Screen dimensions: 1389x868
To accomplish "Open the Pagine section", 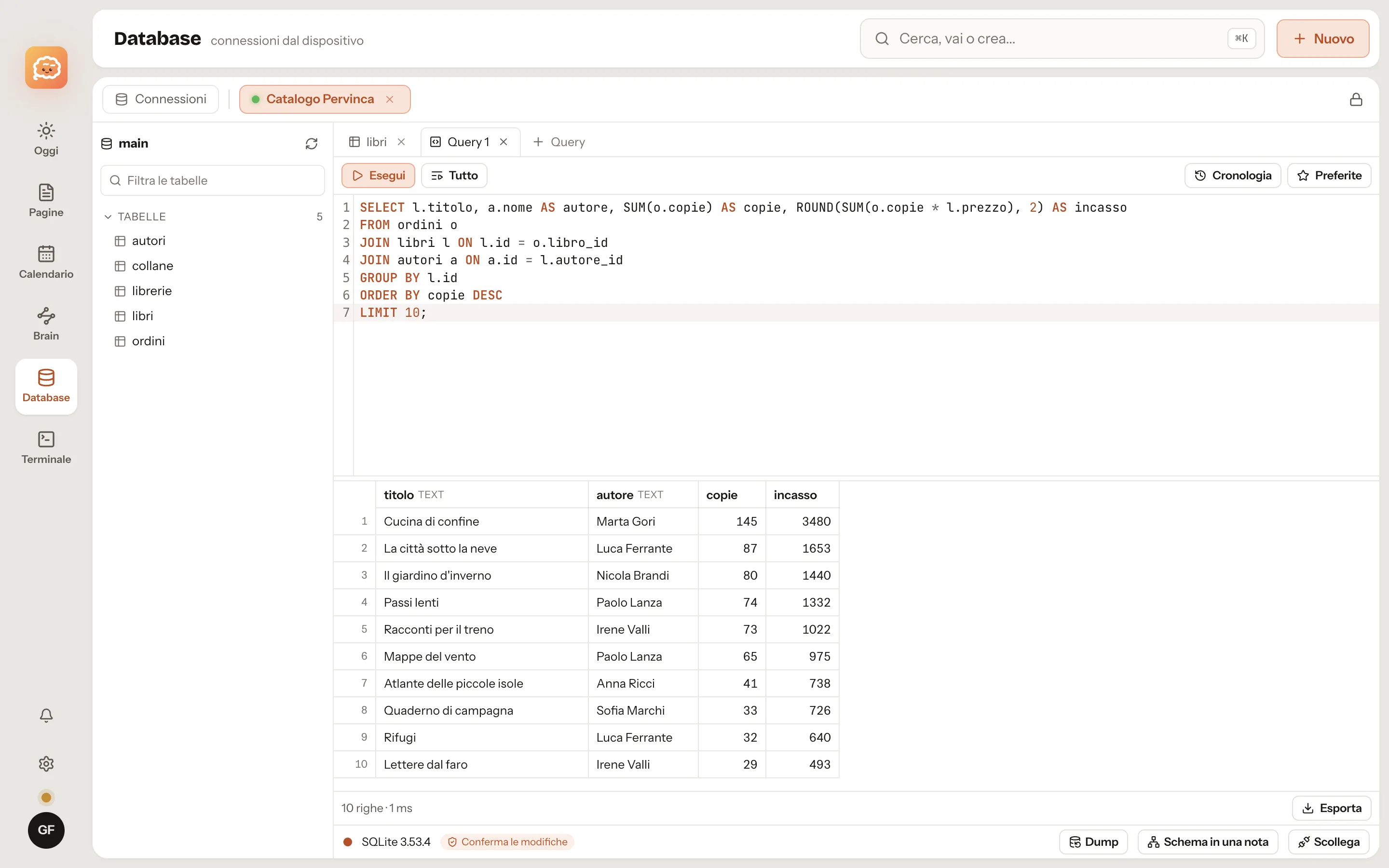I will pos(46,200).
